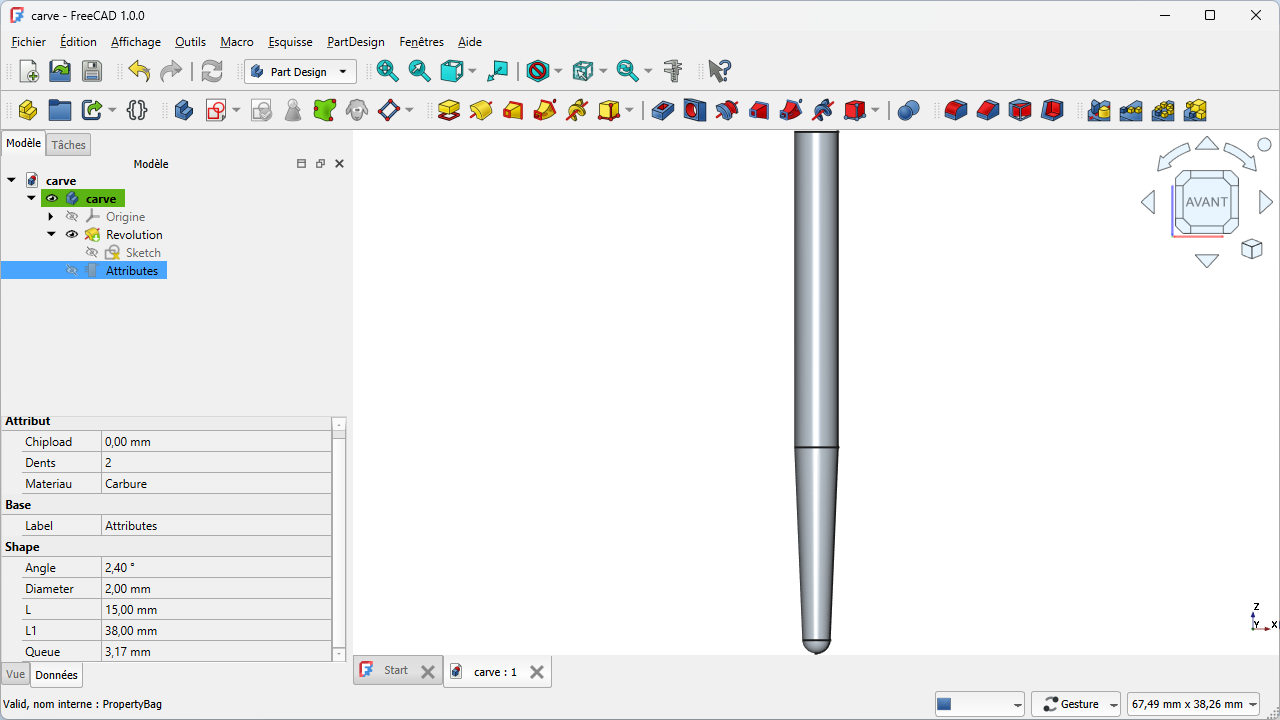Toggle visibility of Attributes item
The image size is (1280, 720).
coord(72,271)
